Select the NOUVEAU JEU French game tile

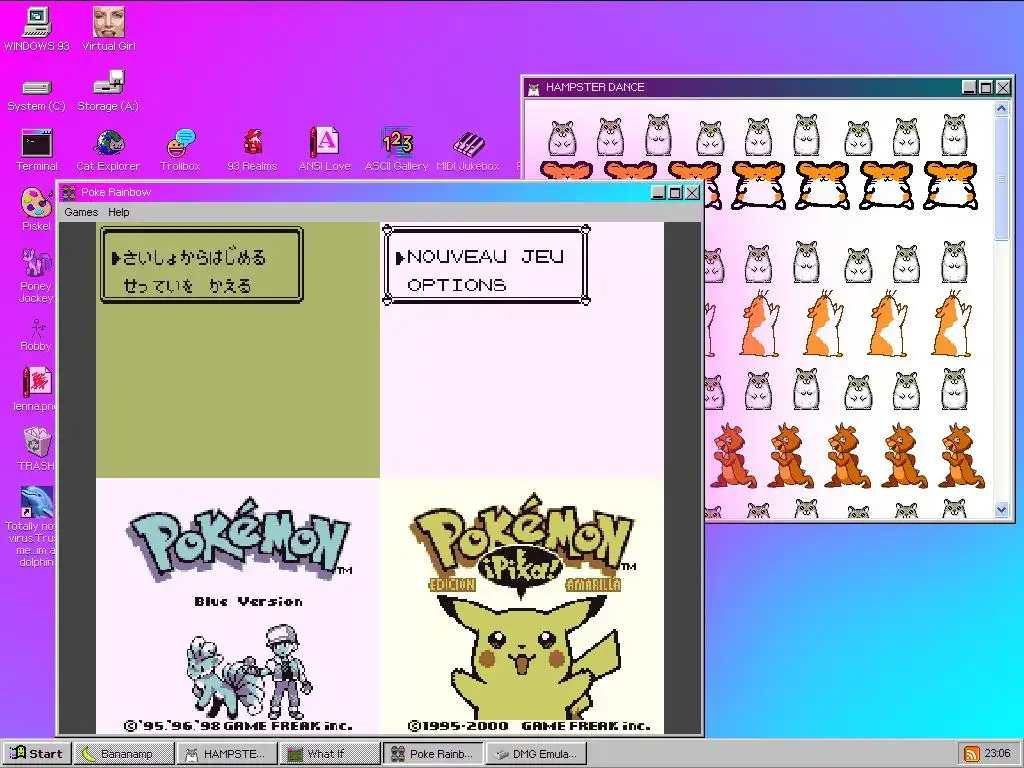522,350
